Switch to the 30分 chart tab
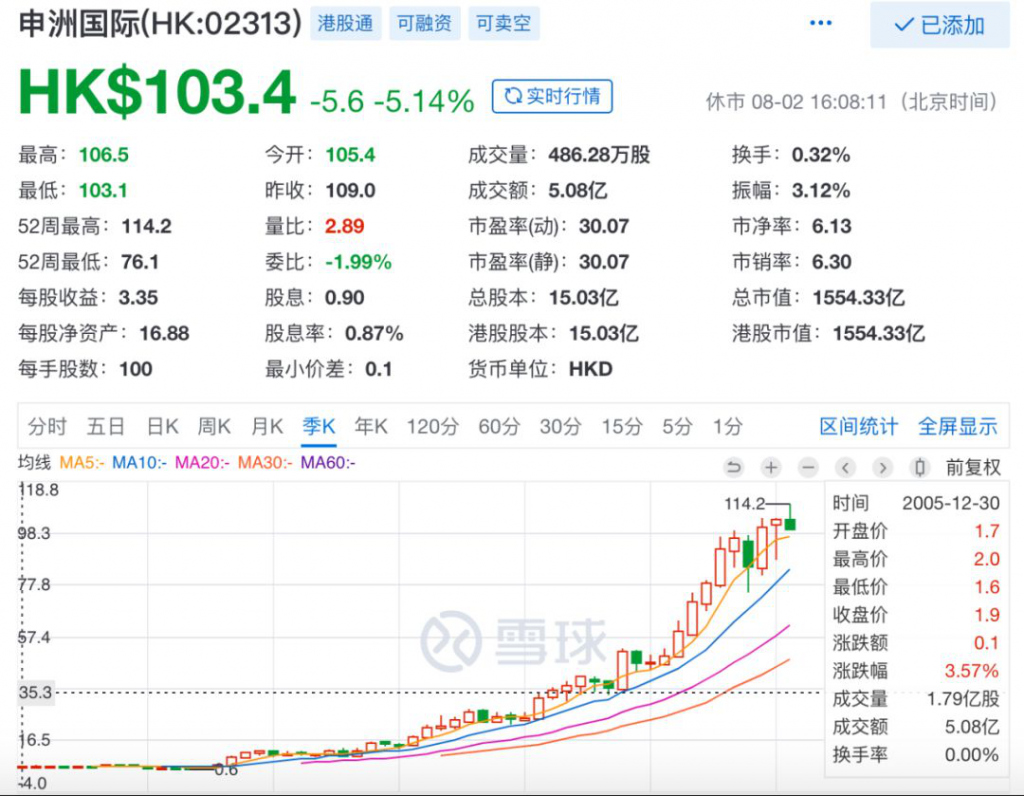1024x796 pixels. click(560, 426)
